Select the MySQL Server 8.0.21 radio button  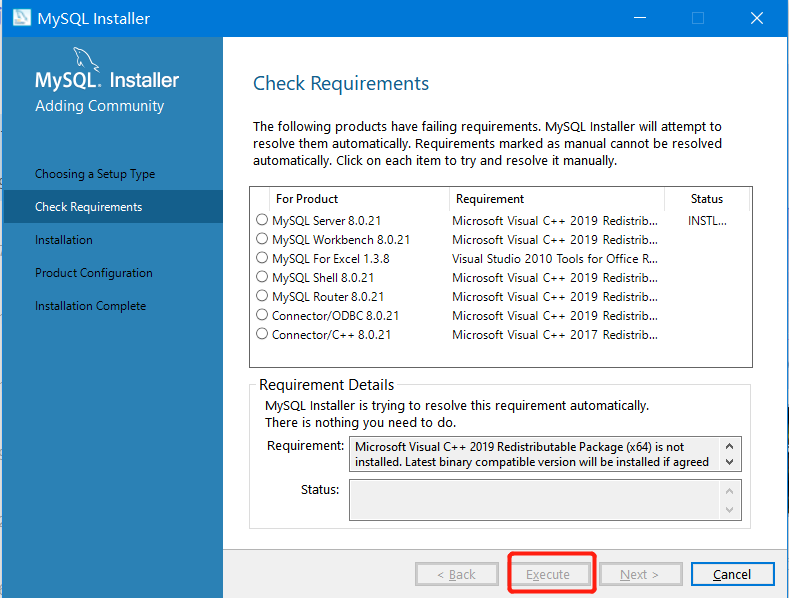tap(262, 220)
